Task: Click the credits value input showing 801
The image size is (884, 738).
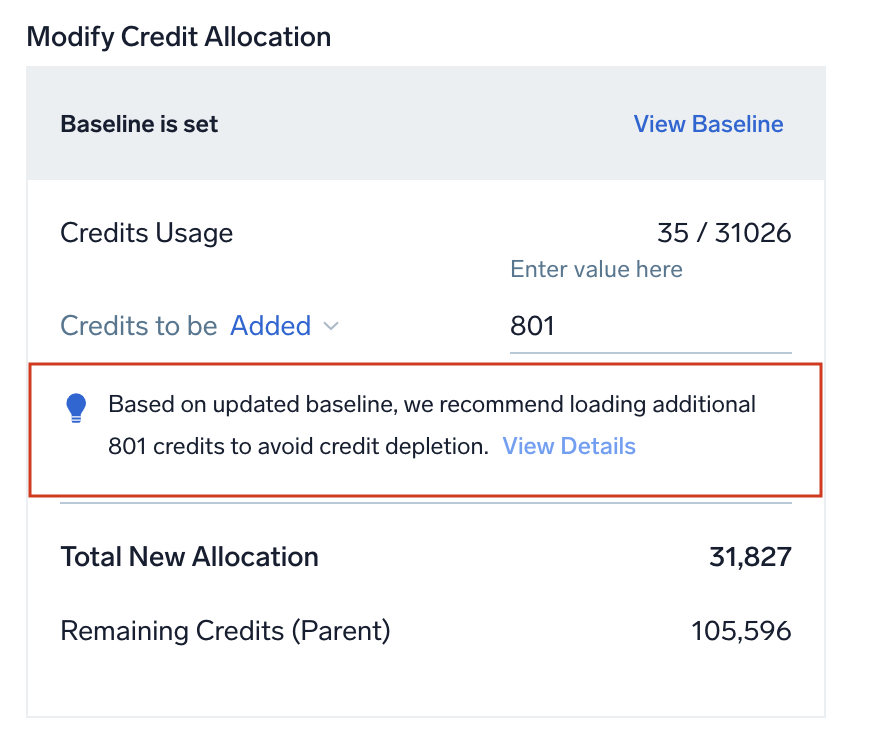Action: [x=650, y=325]
